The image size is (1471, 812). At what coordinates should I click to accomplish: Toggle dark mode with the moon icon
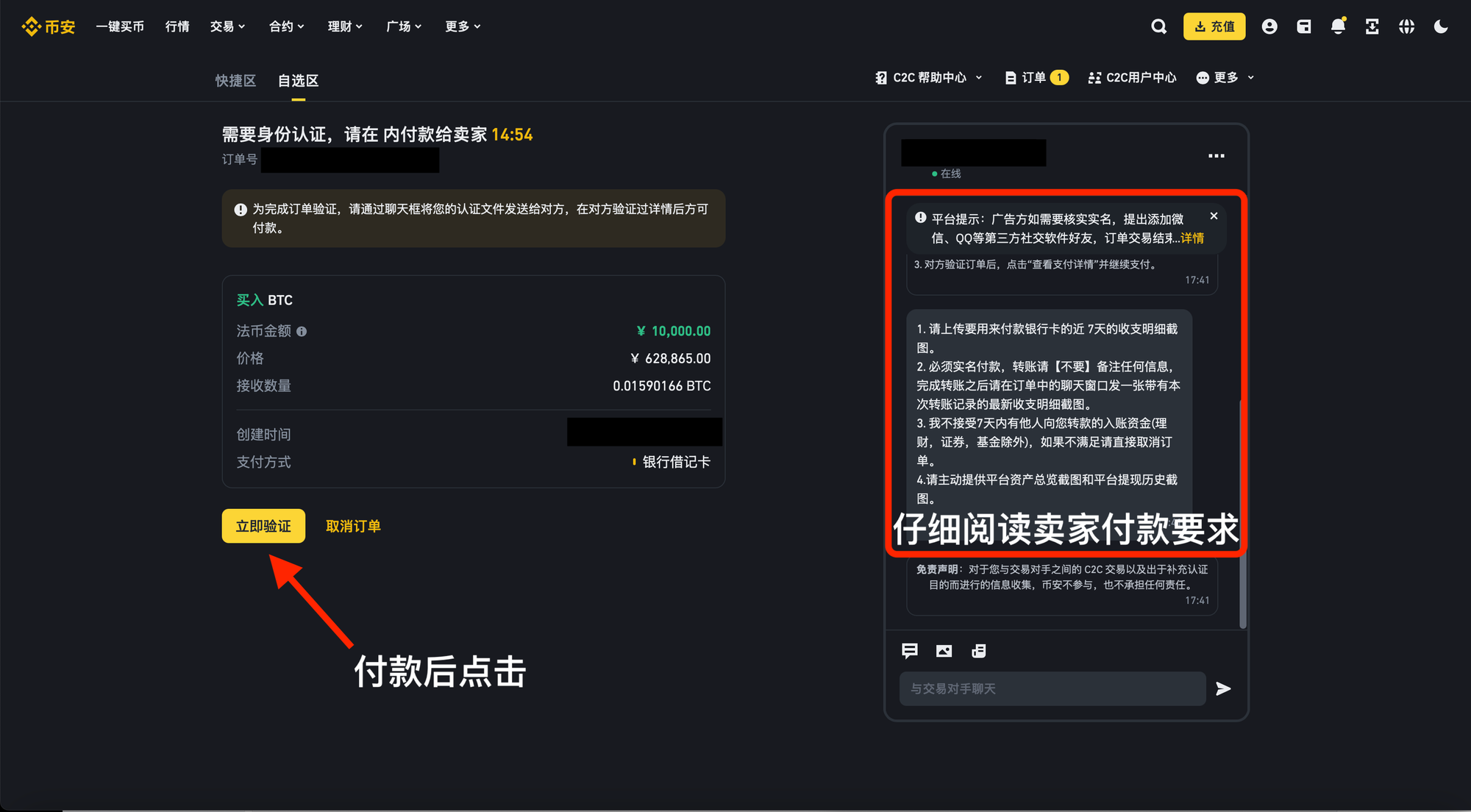pyautogui.click(x=1440, y=26)
